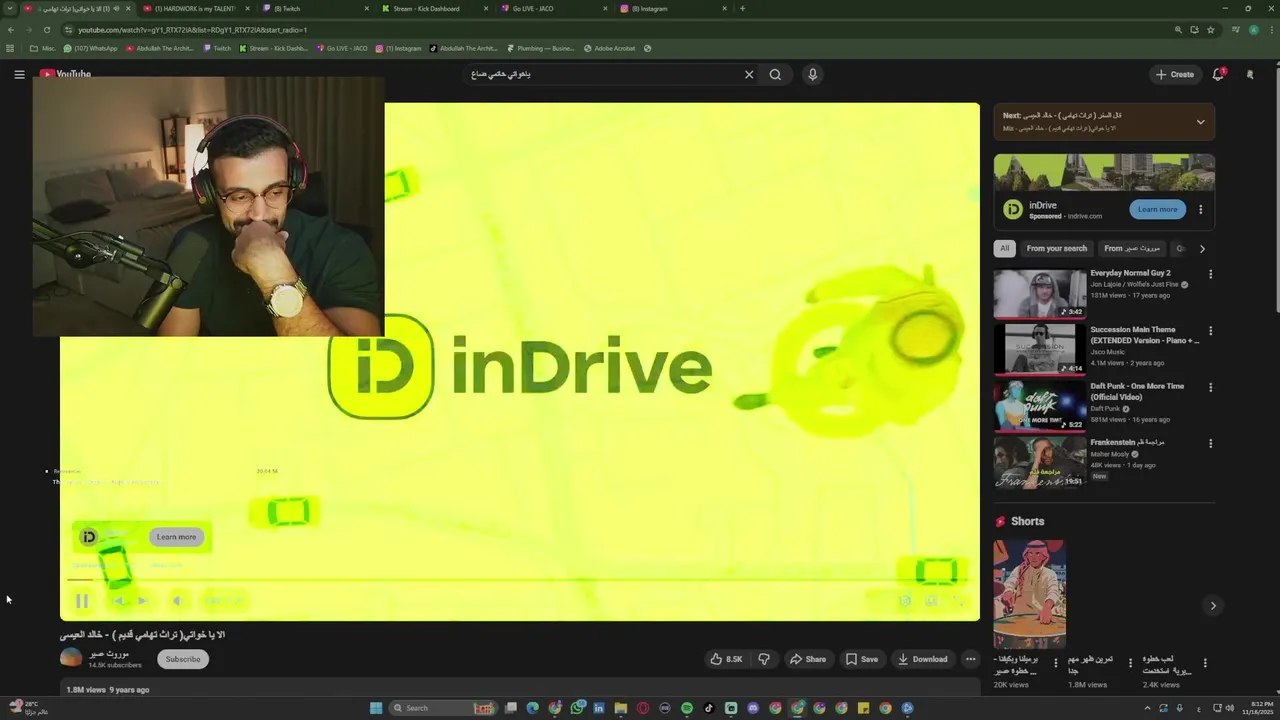Click Learn more on the video ad overlay

coord(176,537)
